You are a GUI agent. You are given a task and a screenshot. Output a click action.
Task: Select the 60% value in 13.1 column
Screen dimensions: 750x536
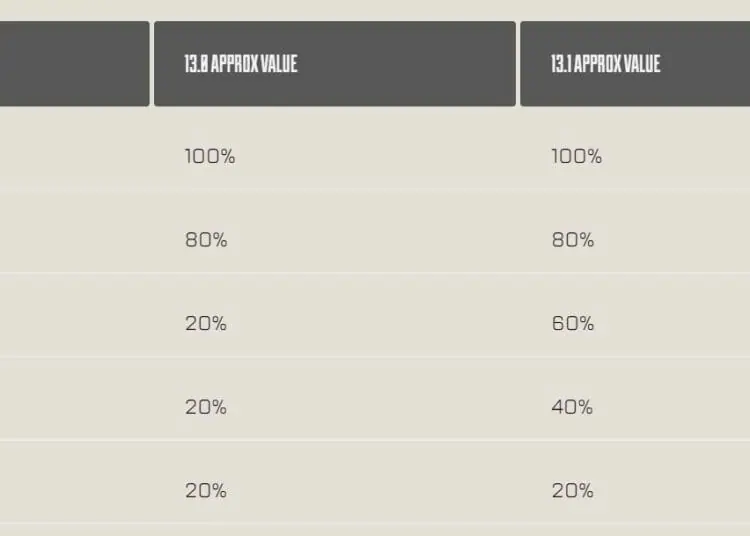573,324
